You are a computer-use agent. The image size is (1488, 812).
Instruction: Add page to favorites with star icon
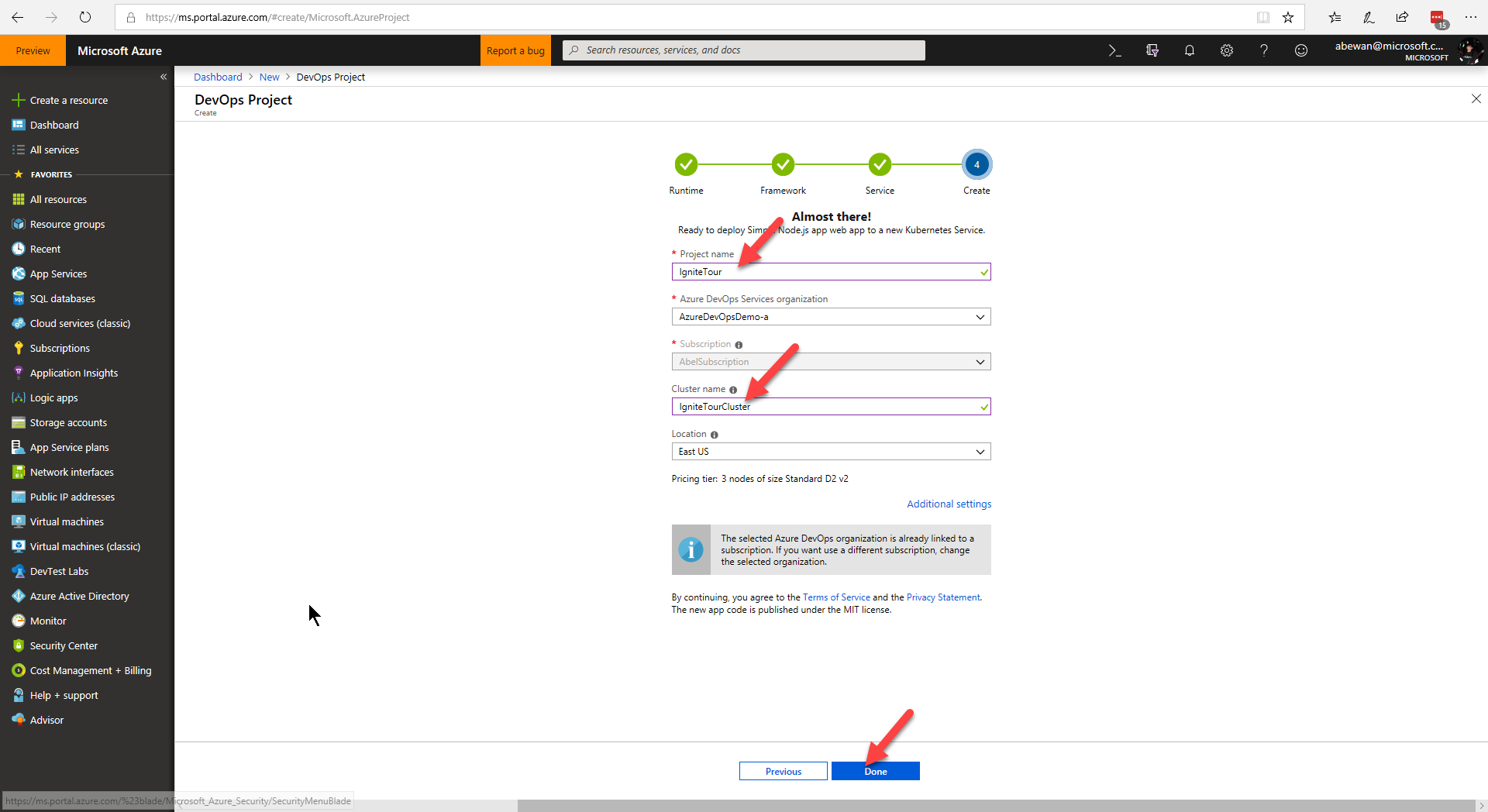click(x=1288, y=17)
